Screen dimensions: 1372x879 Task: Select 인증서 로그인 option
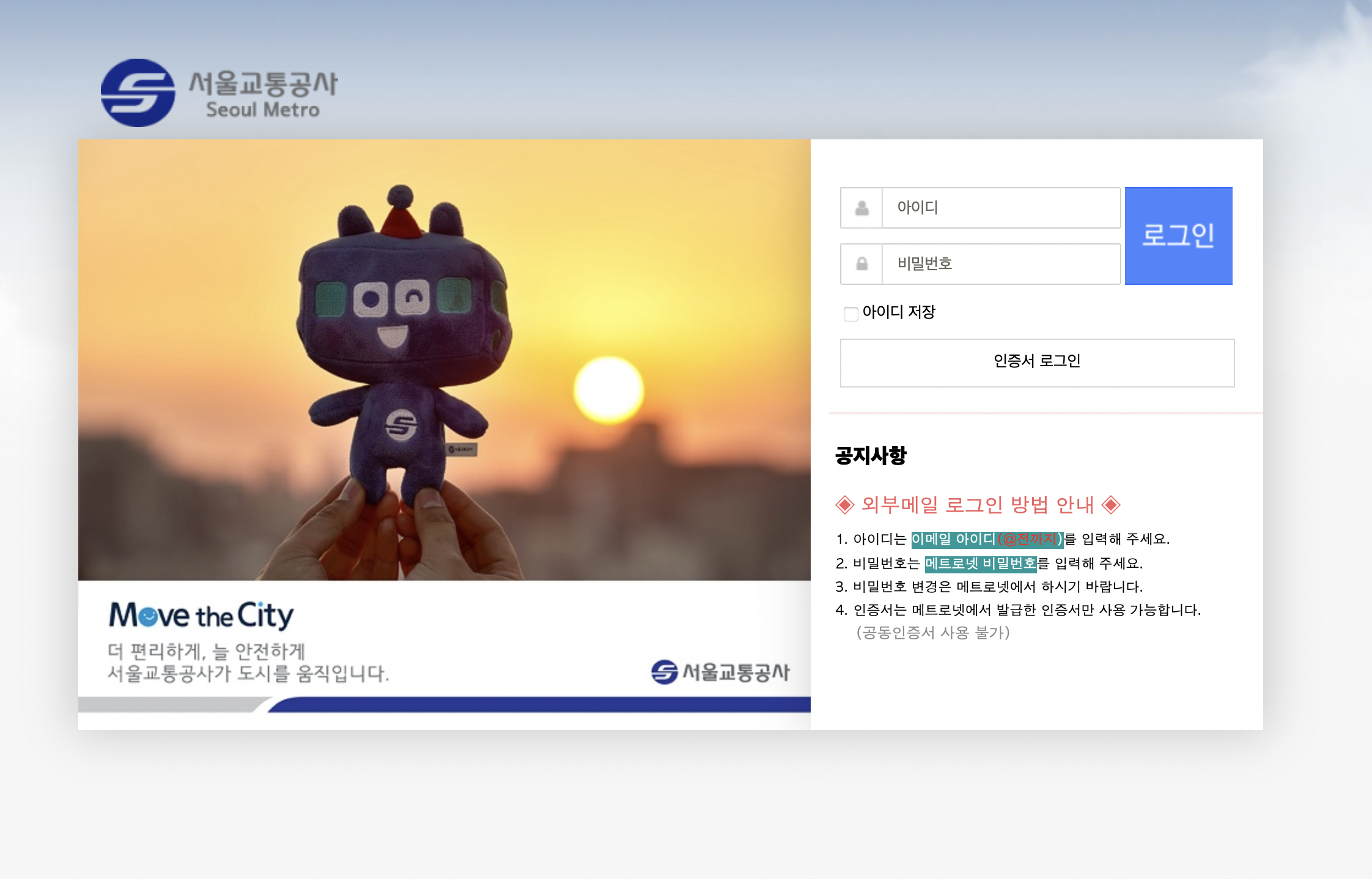(1037, 361)
